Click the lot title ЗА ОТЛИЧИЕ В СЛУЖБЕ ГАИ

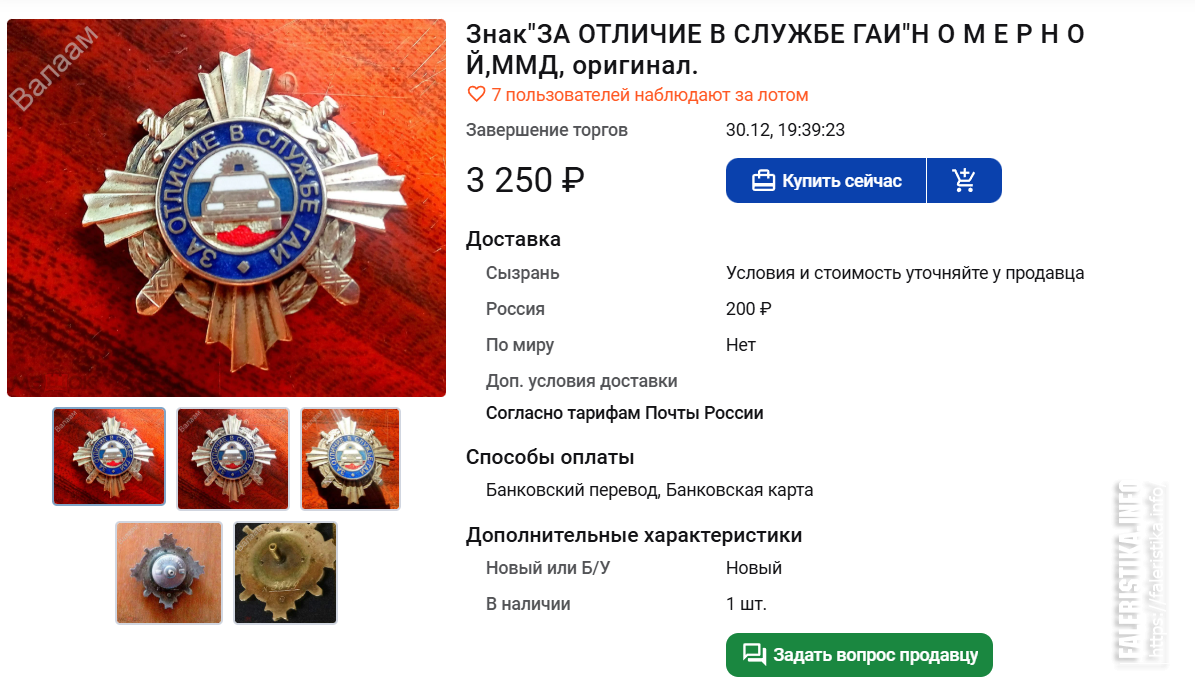coord(775,50)
